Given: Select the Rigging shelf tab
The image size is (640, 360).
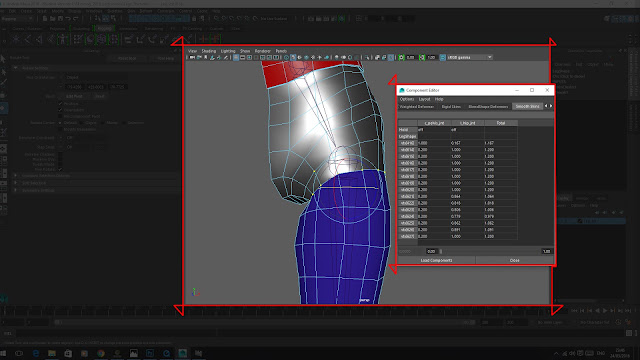Looking at the screenshot, I should click(x=104, y=29).
